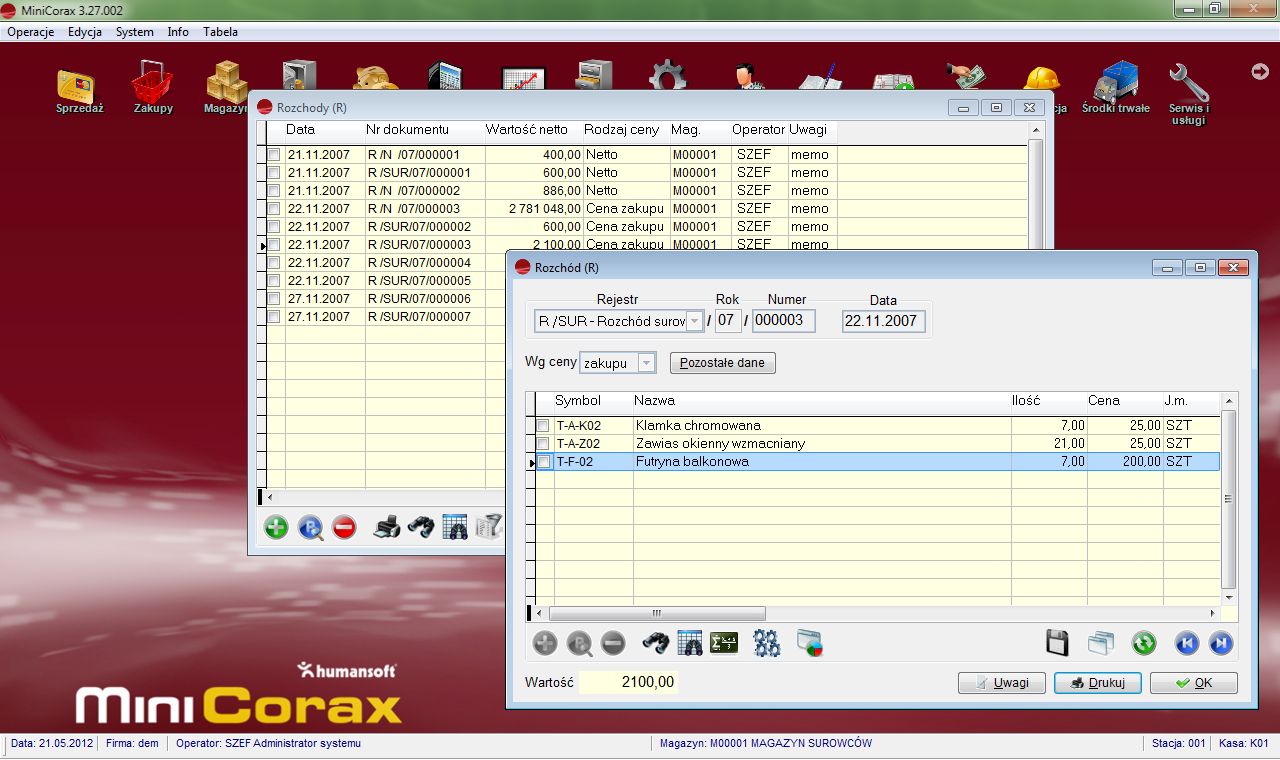The height and width of the screenshot is (760, 1280).
Task: Go to next document with blue arrow
Action: (x=1221, y=643)
